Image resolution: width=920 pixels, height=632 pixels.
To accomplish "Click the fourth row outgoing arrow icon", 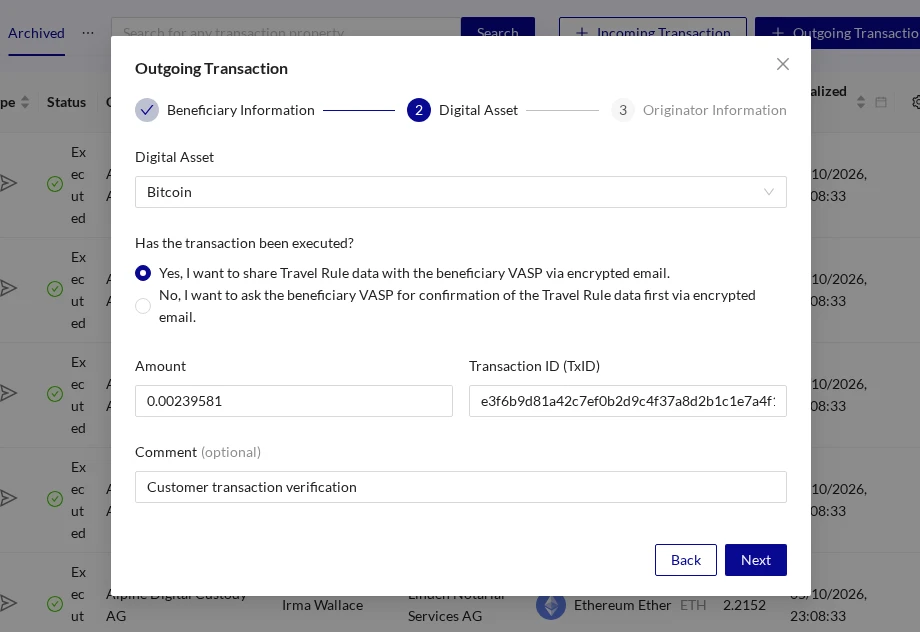I will 8,498.
